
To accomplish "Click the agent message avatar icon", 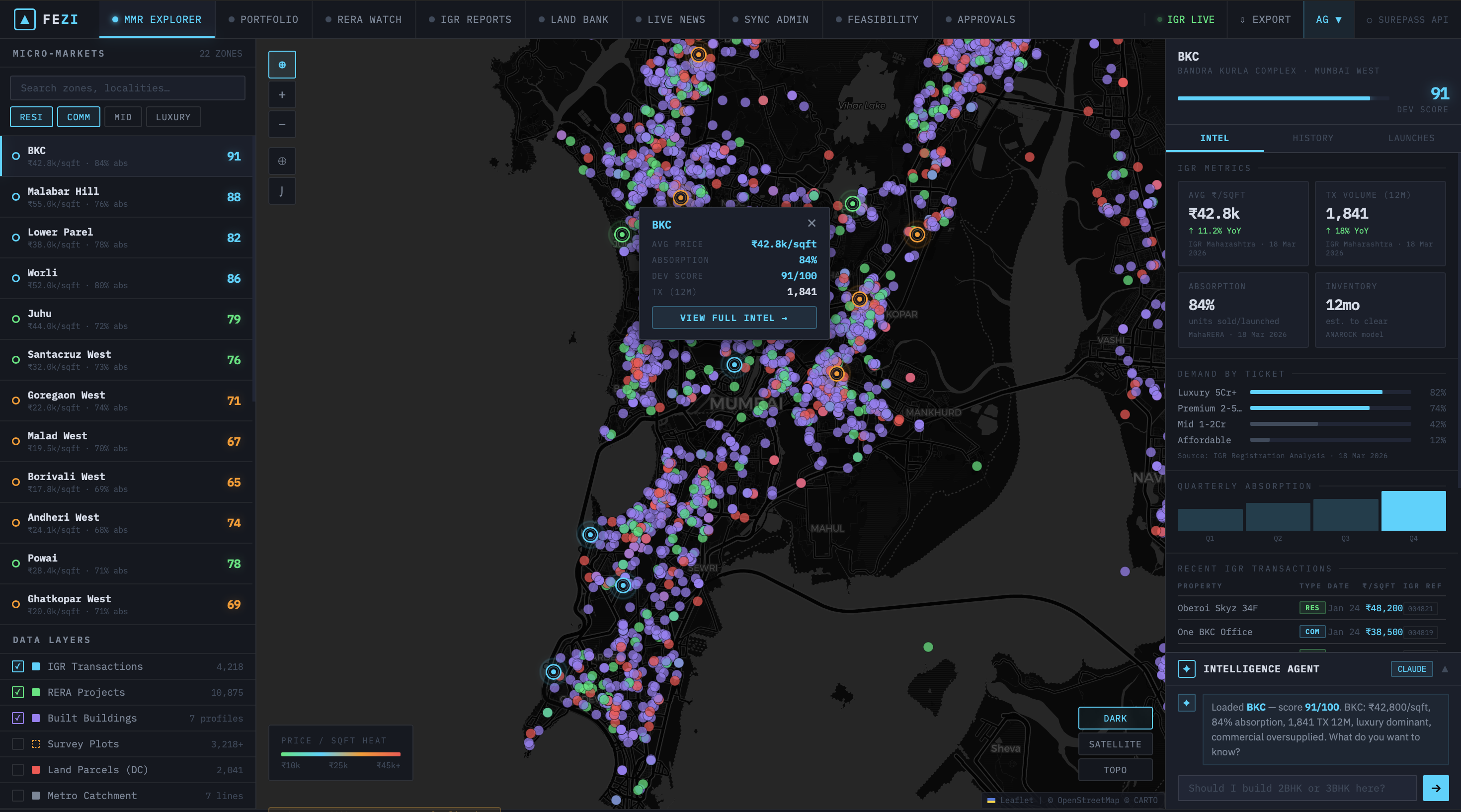I will [1187, 703].
